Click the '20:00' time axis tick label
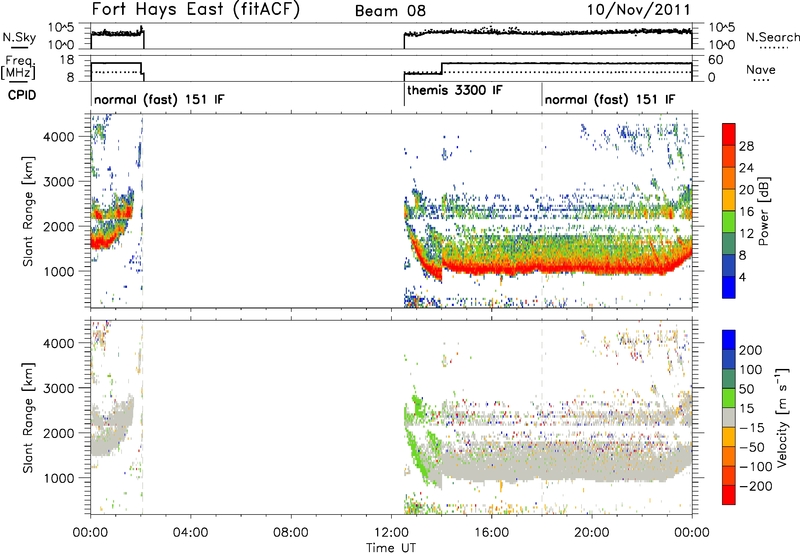The height and width of the screenshot is (554, 800). (x=591, y=533)
